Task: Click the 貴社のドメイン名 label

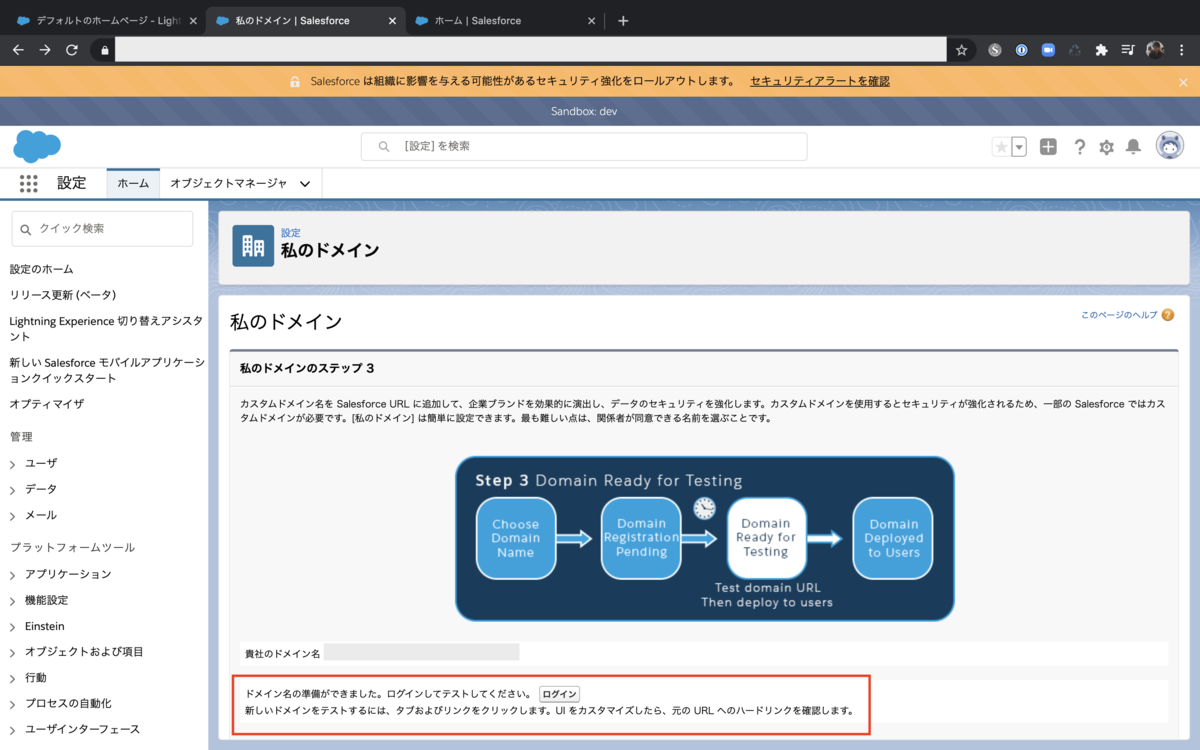Action: (282, 654)
